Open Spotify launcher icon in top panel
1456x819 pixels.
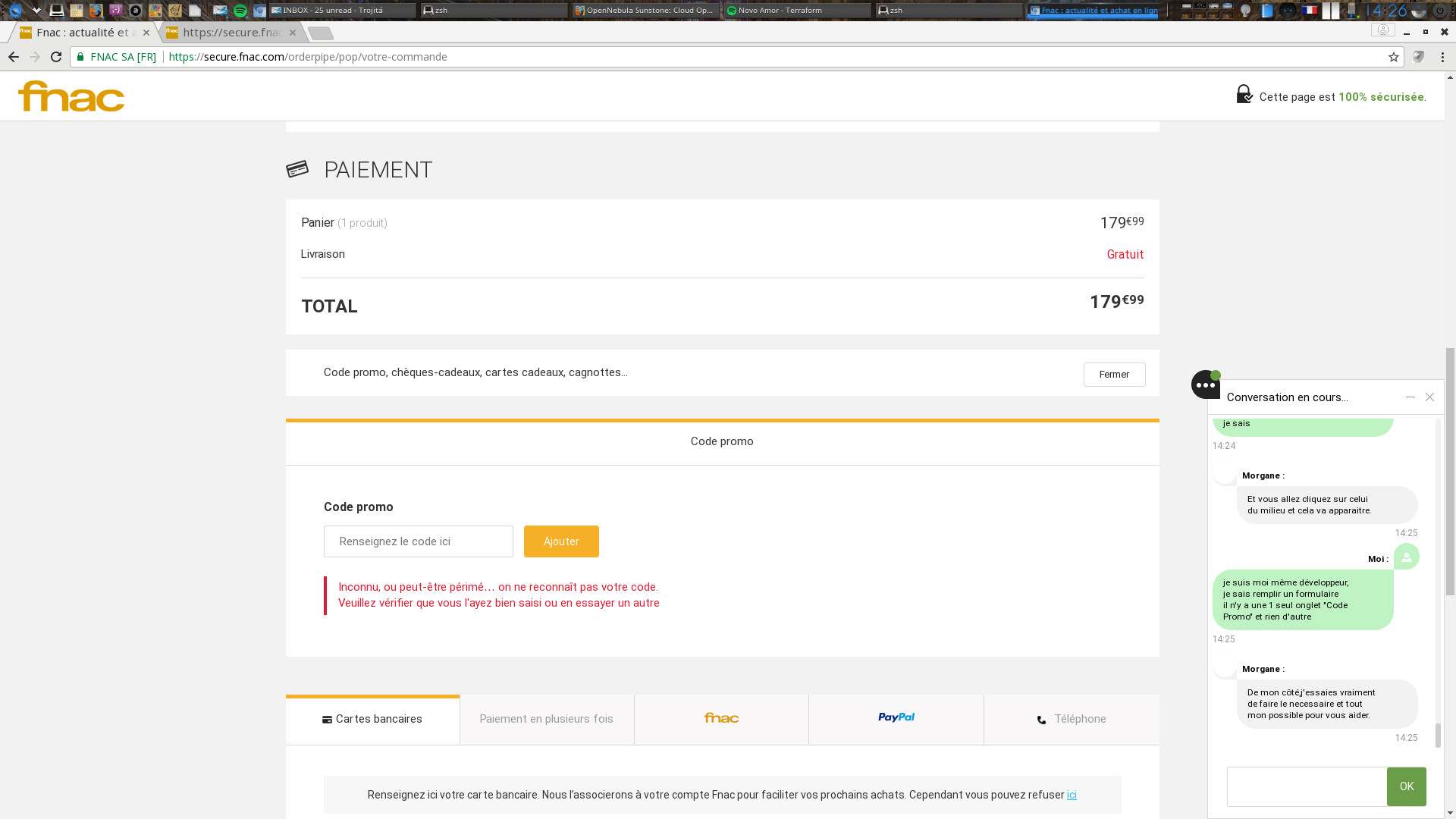[240, 11]
